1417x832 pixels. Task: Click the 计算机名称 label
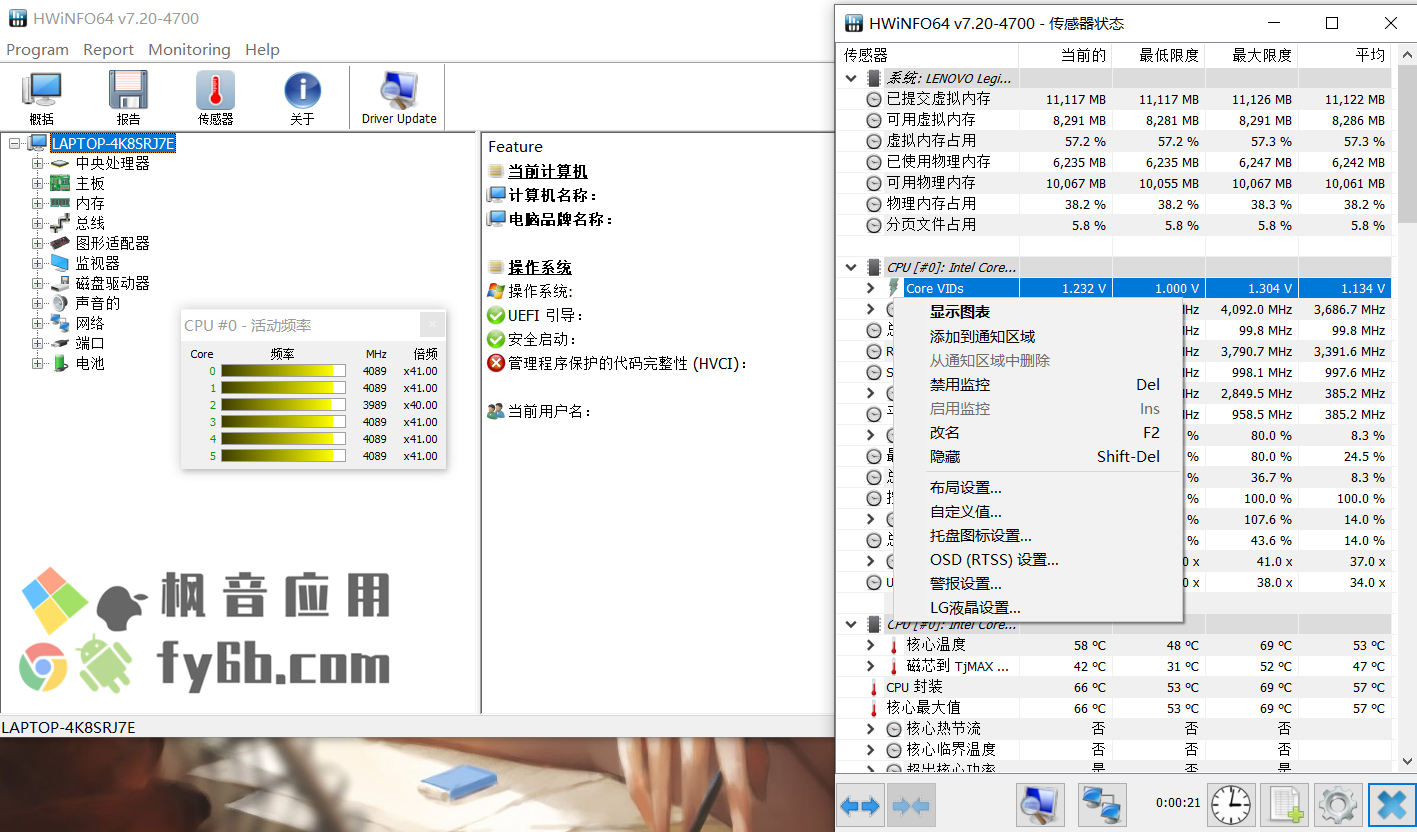[553, 195]
